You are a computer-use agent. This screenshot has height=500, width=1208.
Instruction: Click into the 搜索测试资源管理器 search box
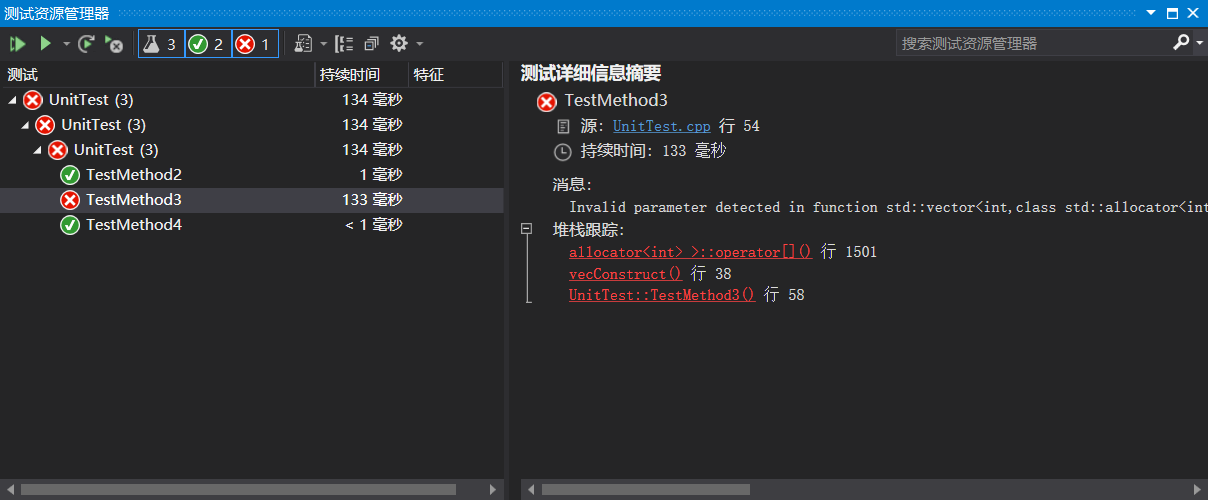pyautogui.click(x=1033, y=43)
